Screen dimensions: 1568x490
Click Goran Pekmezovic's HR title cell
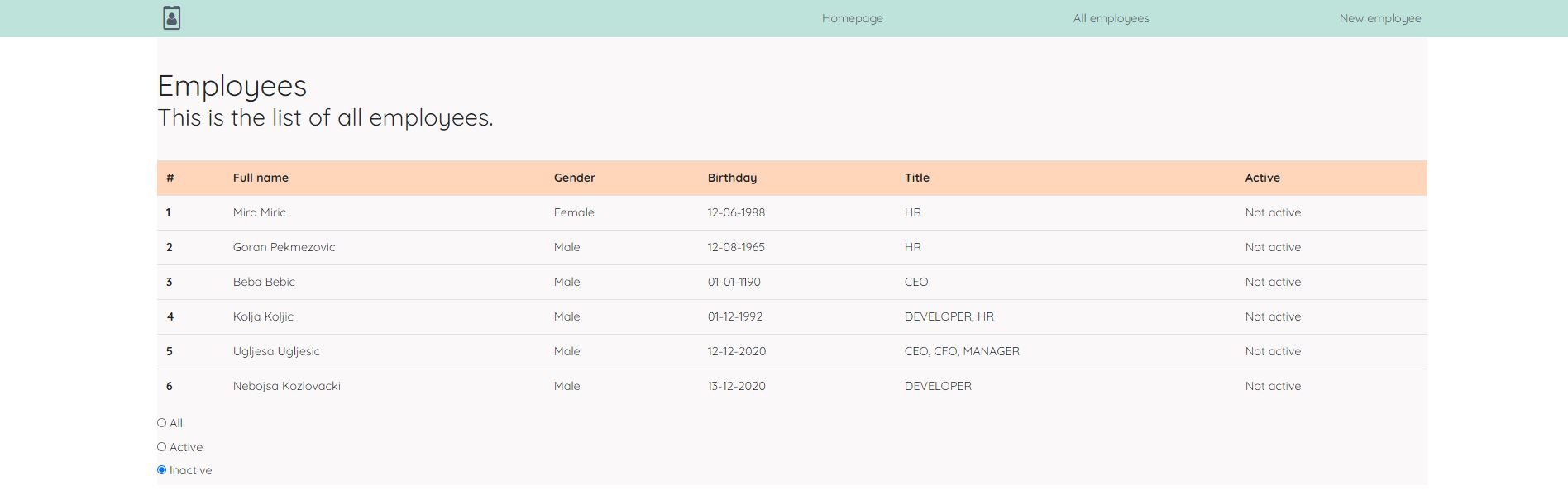[913, 247]
